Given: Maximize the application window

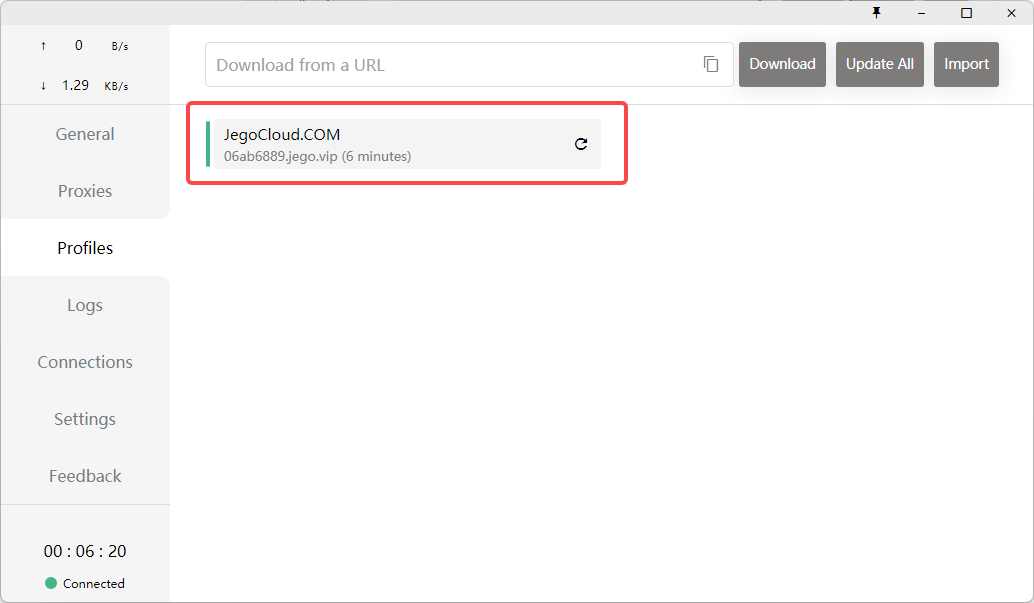Looking at the screenshot, I should [x=966, y=13].
